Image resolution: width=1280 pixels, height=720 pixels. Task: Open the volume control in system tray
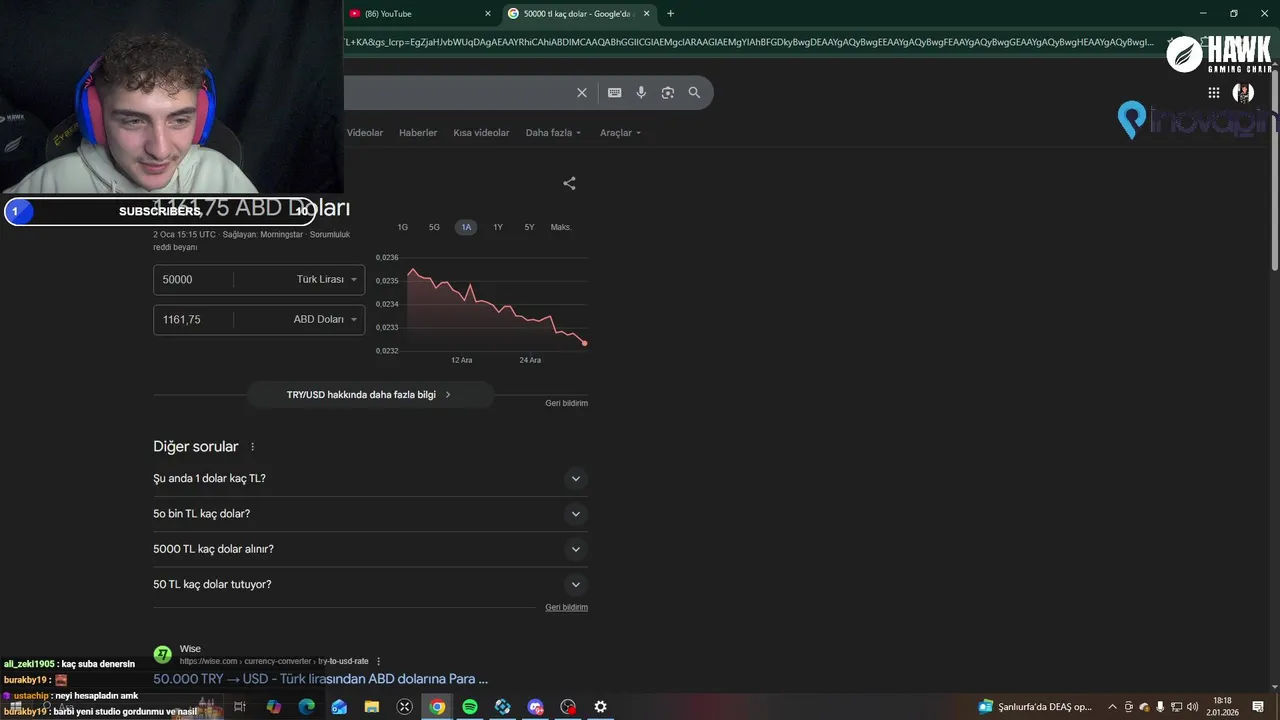tap(1192, 707)
